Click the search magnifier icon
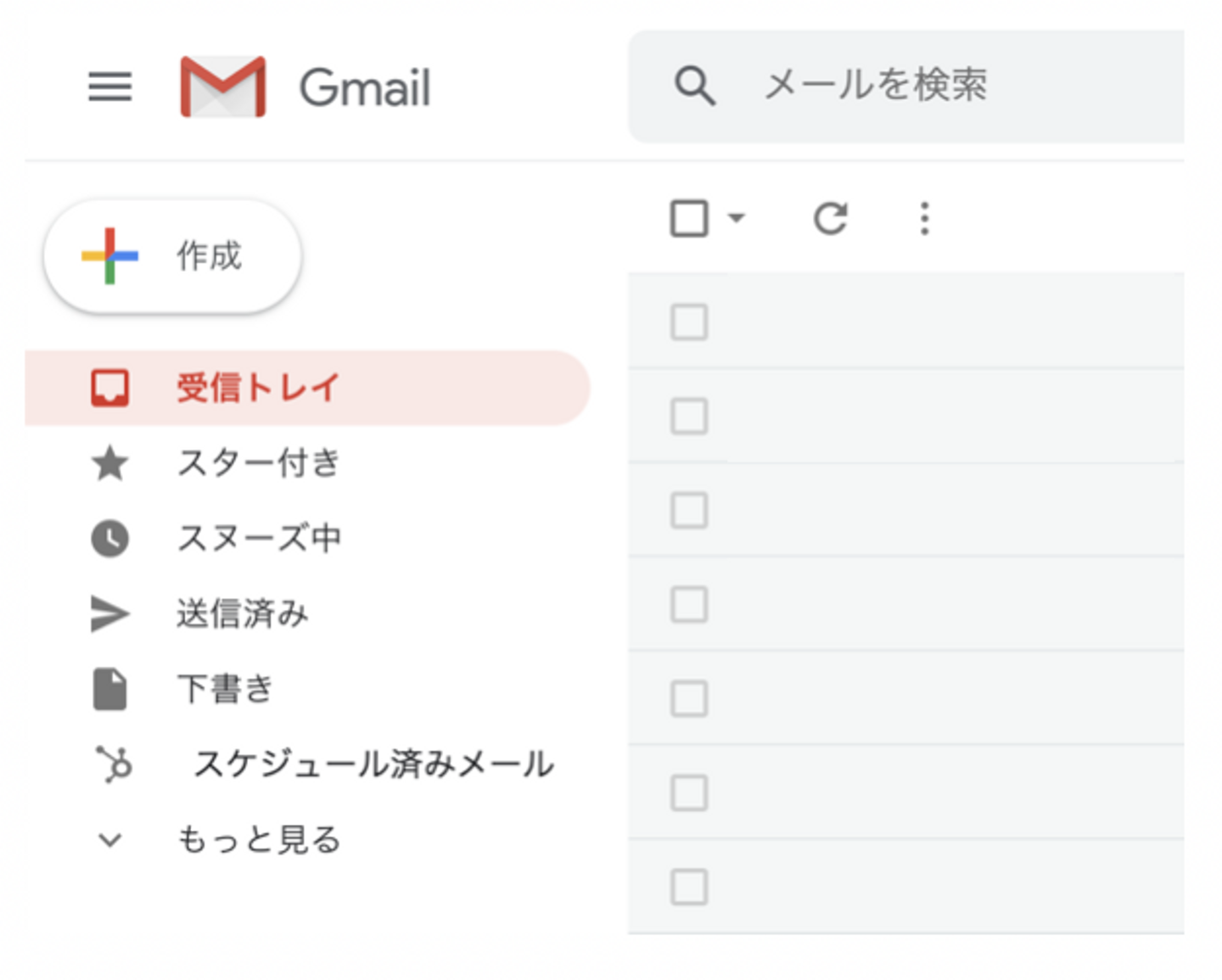 (695, 86)
